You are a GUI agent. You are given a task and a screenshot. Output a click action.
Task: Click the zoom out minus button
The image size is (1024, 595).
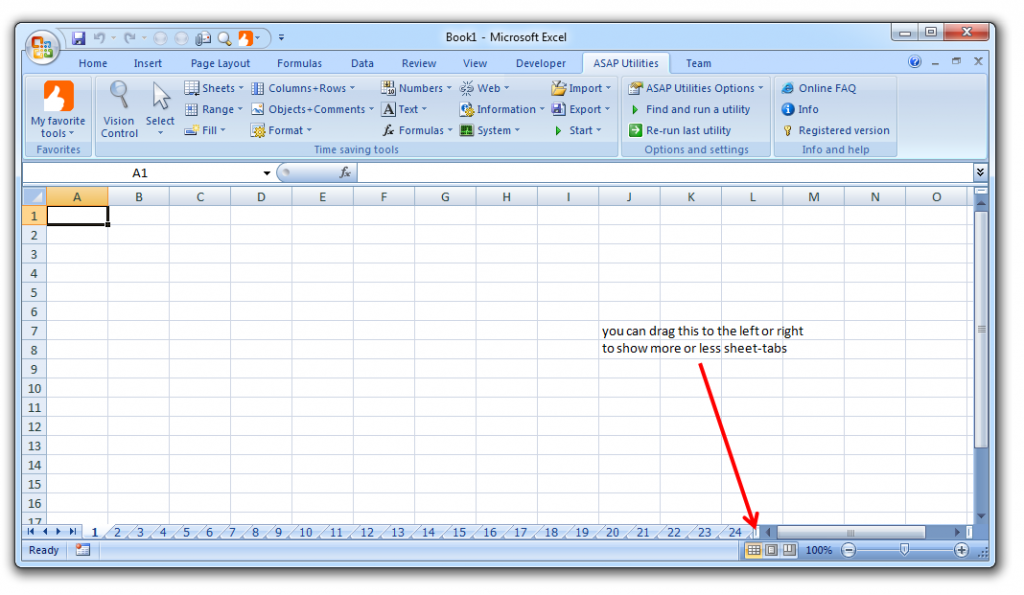[x=848, y=551]
